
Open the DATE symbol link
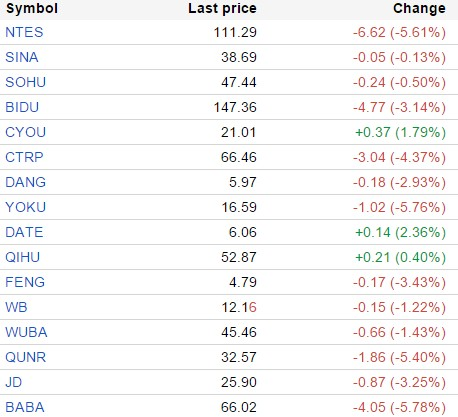(x=24, y=232)
